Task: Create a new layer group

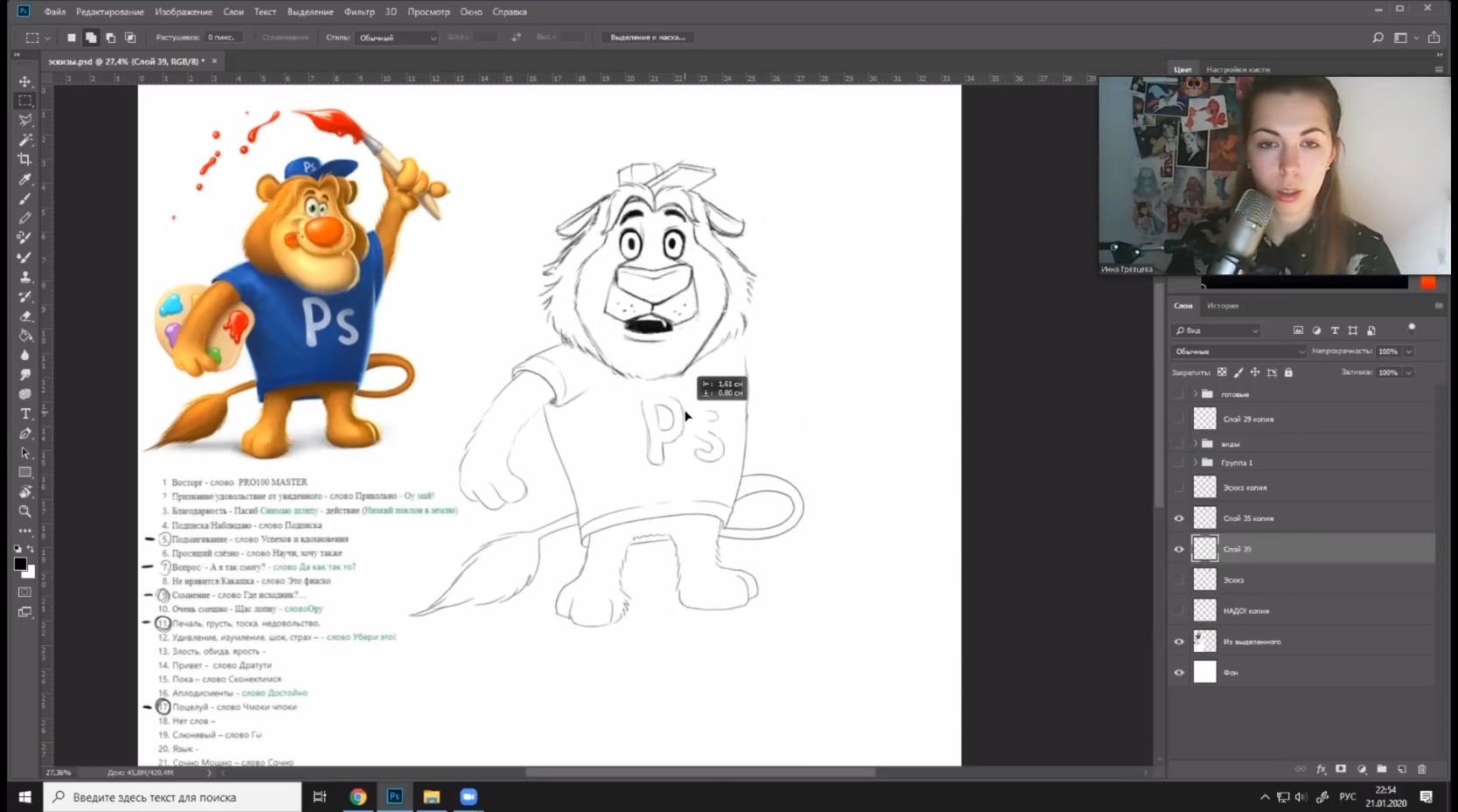Action: coord(1382,769)
